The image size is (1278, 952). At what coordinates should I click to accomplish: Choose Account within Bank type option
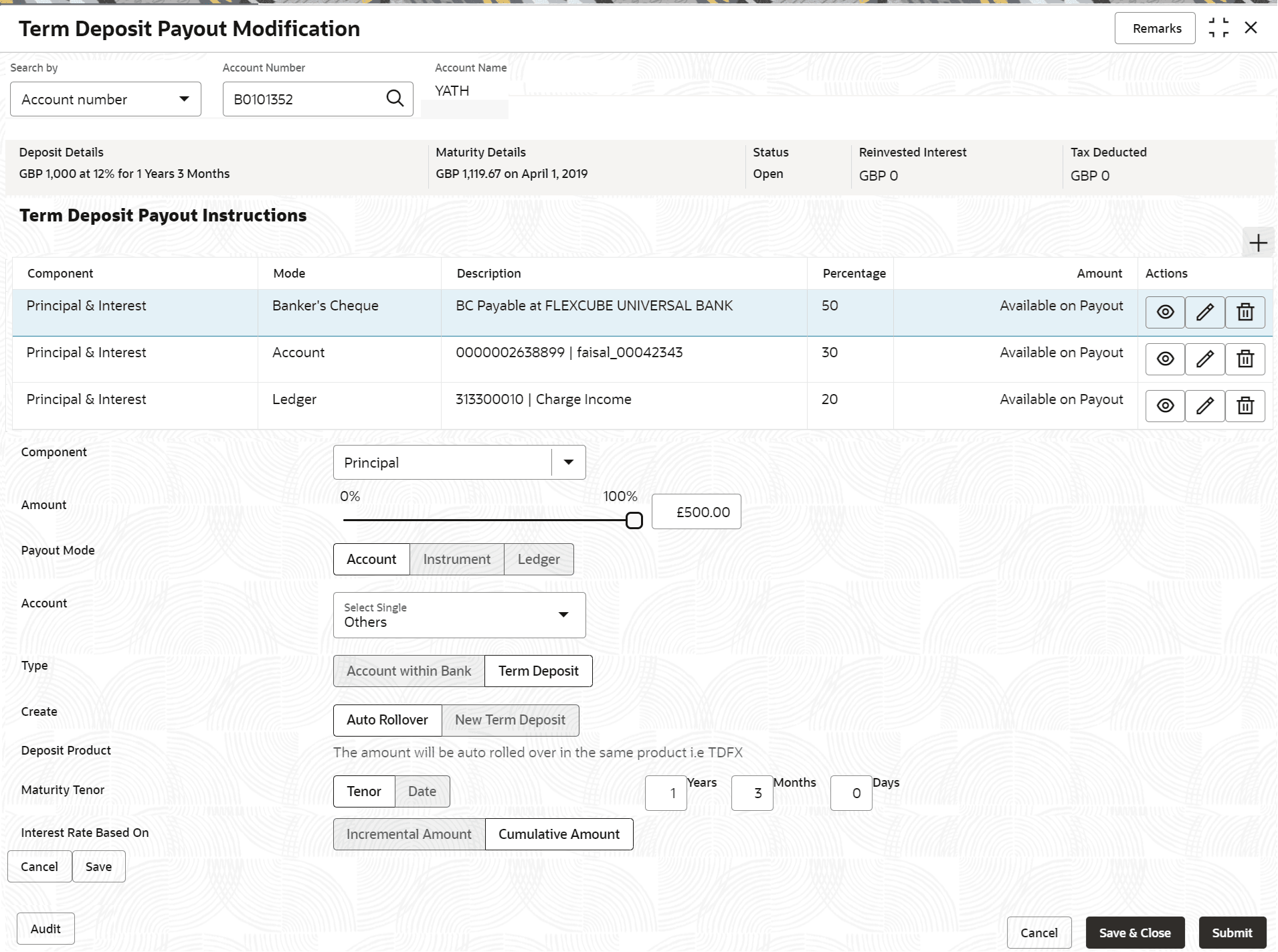pyautogui.click(x=409, y=671)
